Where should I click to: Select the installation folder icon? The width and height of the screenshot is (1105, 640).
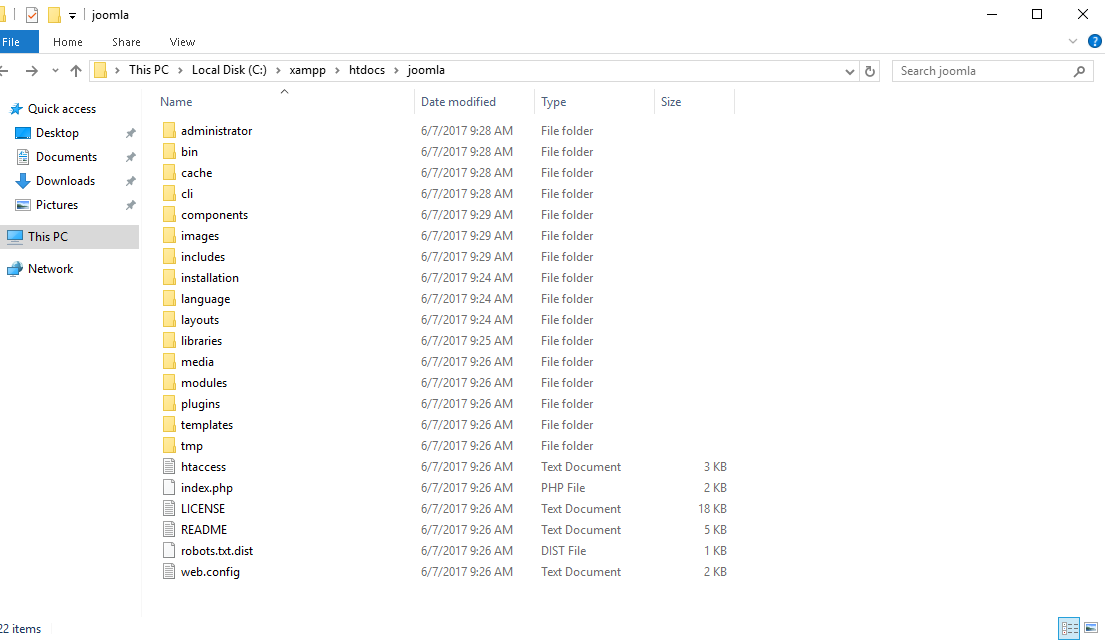point(169,278)
